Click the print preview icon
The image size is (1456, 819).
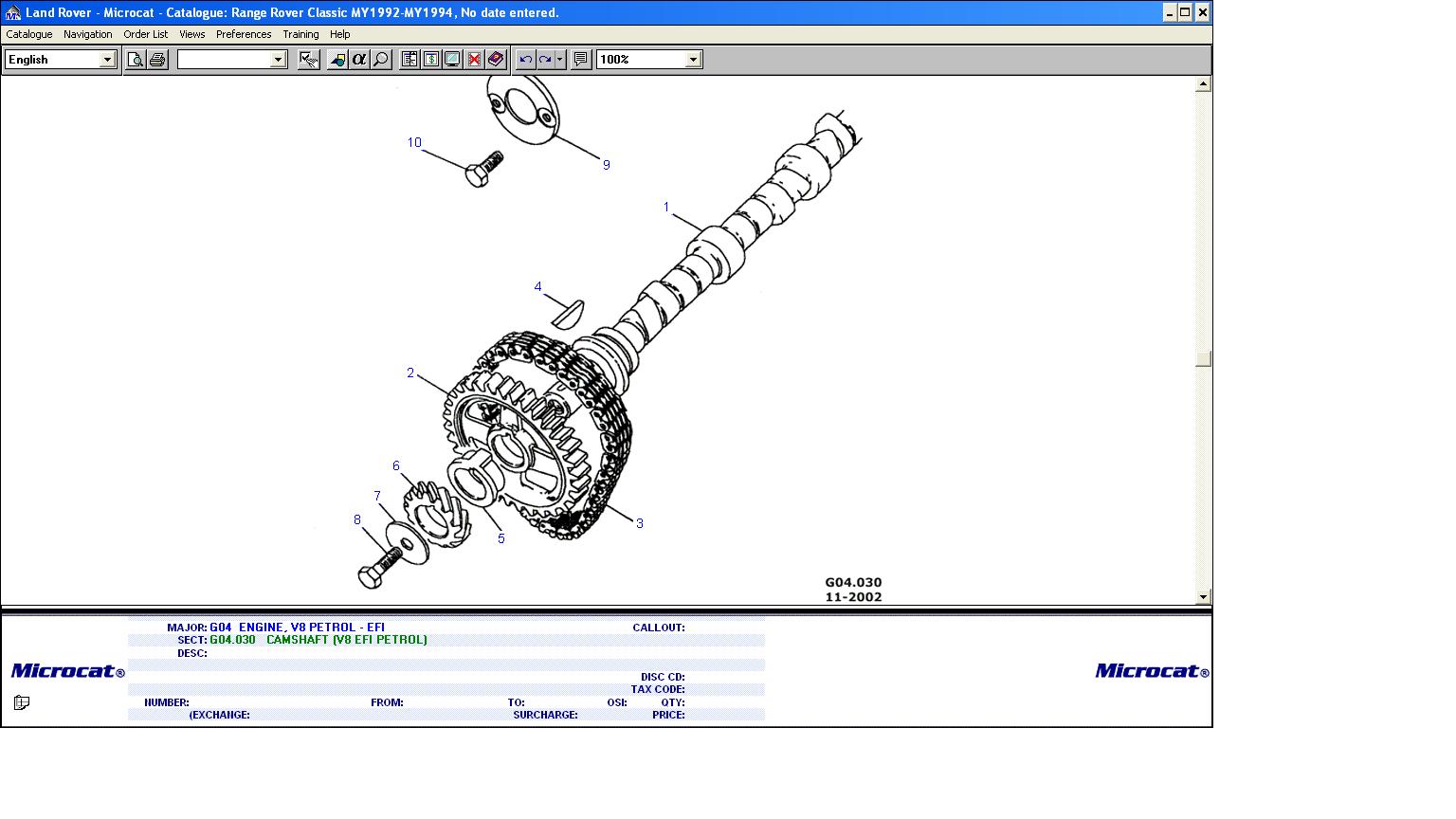[136, 60]
